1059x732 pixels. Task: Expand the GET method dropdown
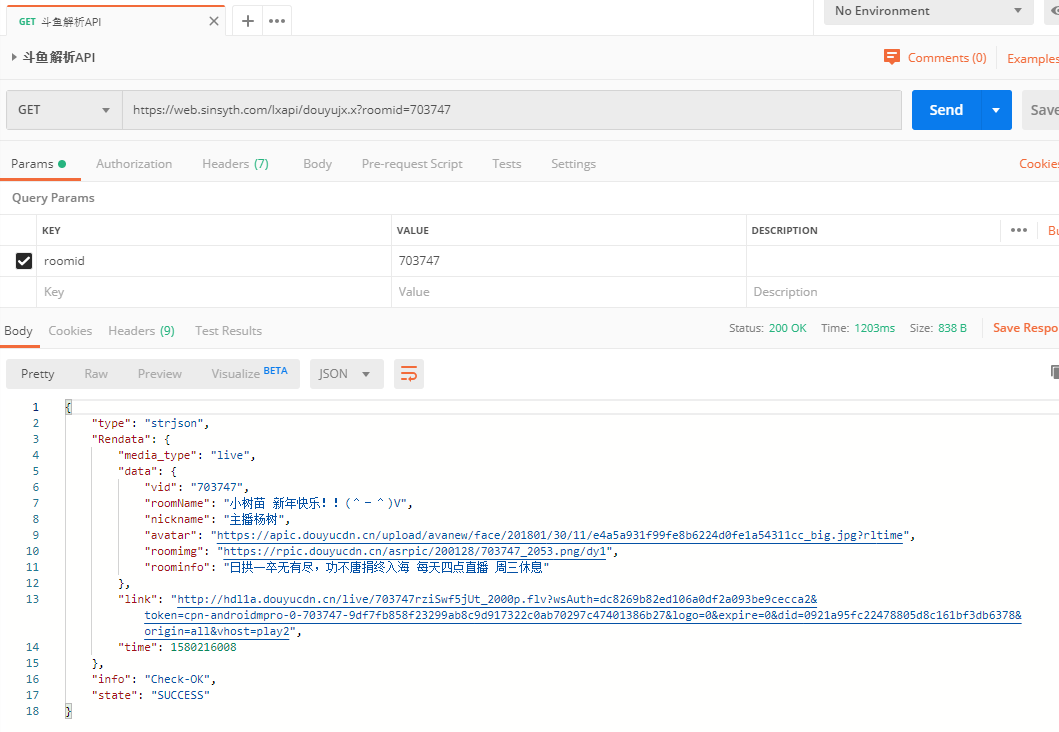(x=64, y=110)
